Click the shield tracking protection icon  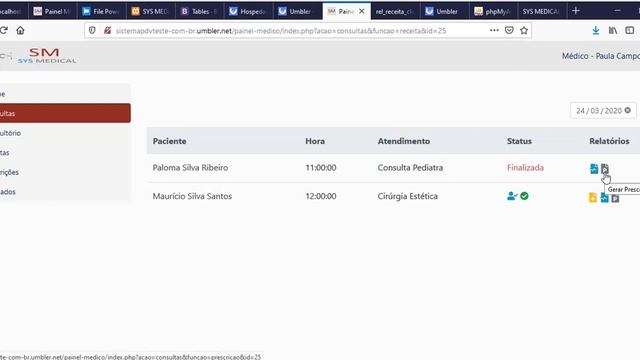point(92,31)
